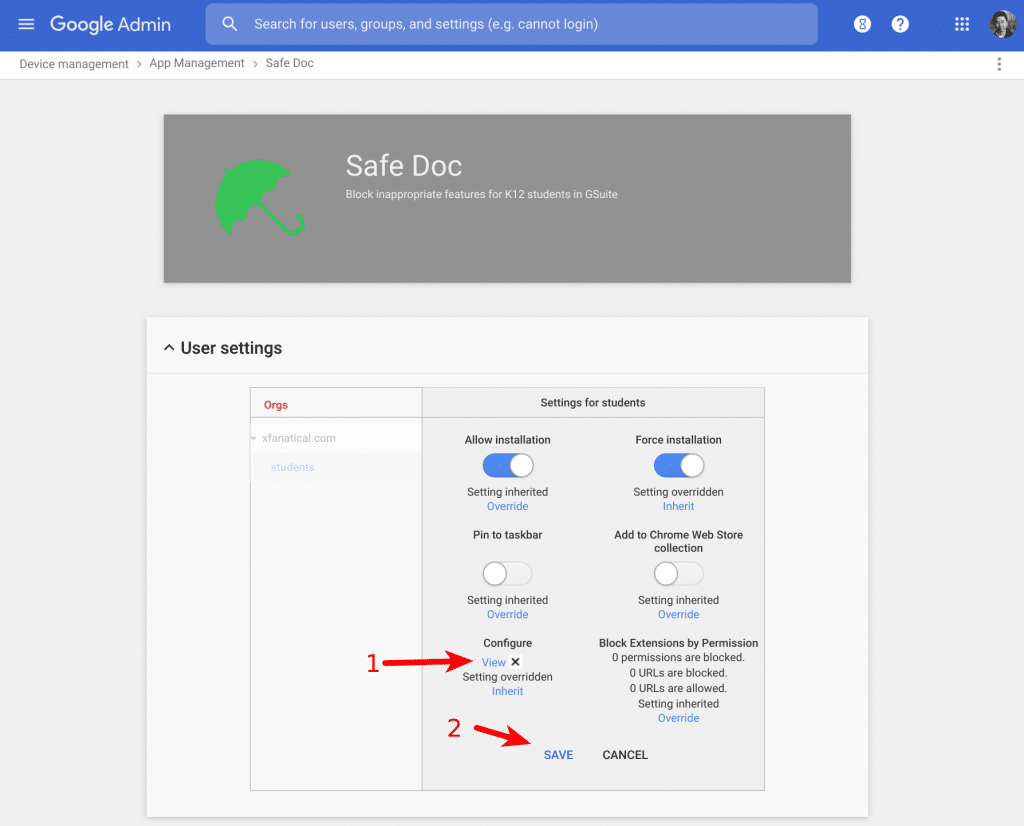The image size is (1024, 826).
Task: Toggle the Allow installation switch
Action: 507,466
